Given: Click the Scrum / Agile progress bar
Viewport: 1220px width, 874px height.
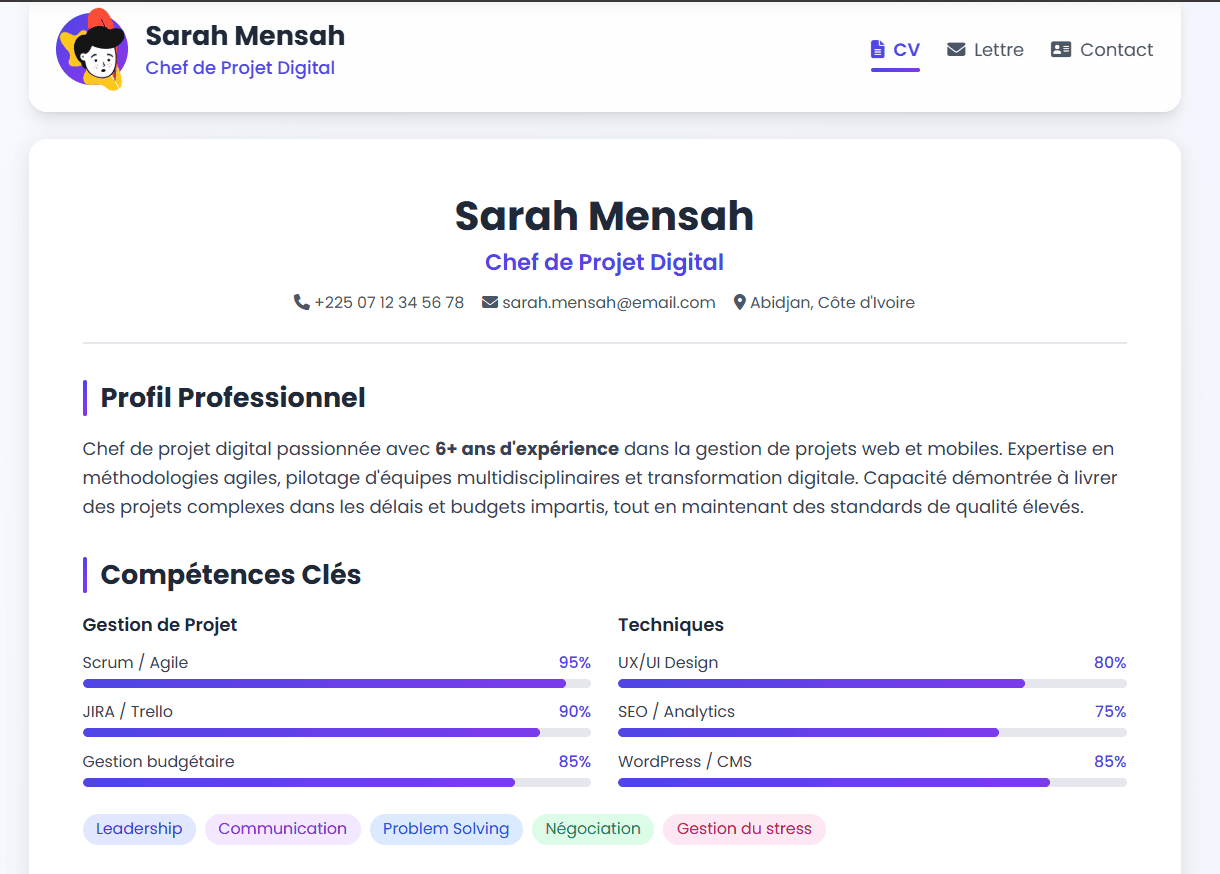Looking at the screenshot, I should 337,683.
